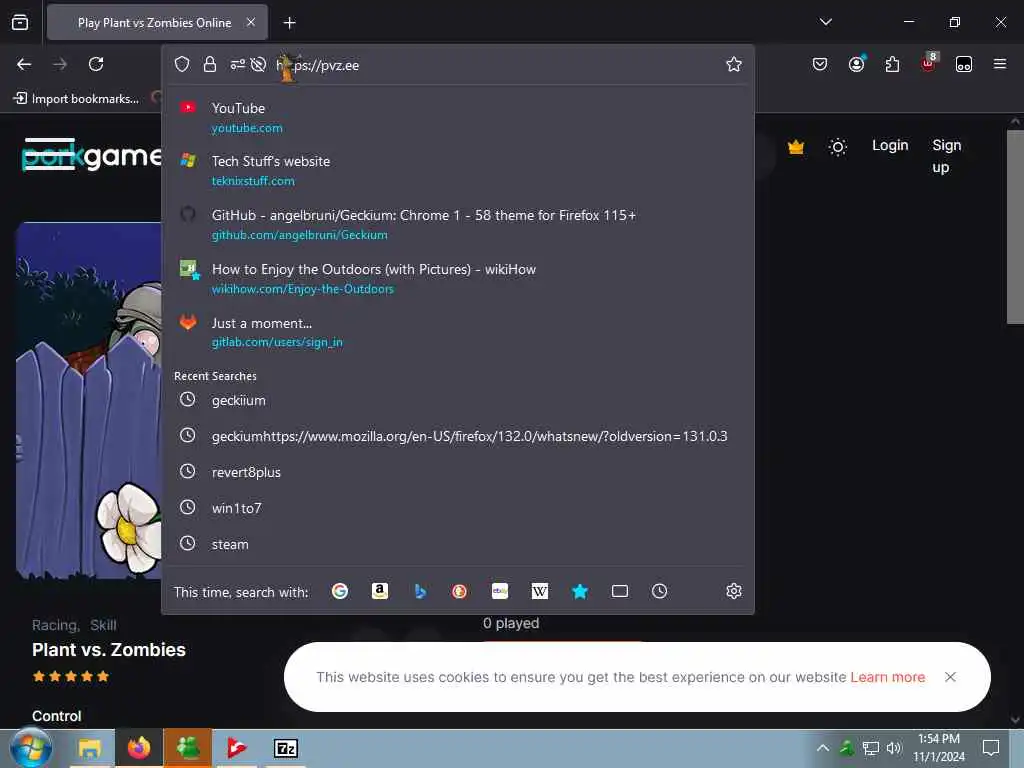This screenshot has width=1024, height=768.
Task: Open the Extensions puzzle icon
Action: (892, 64)
